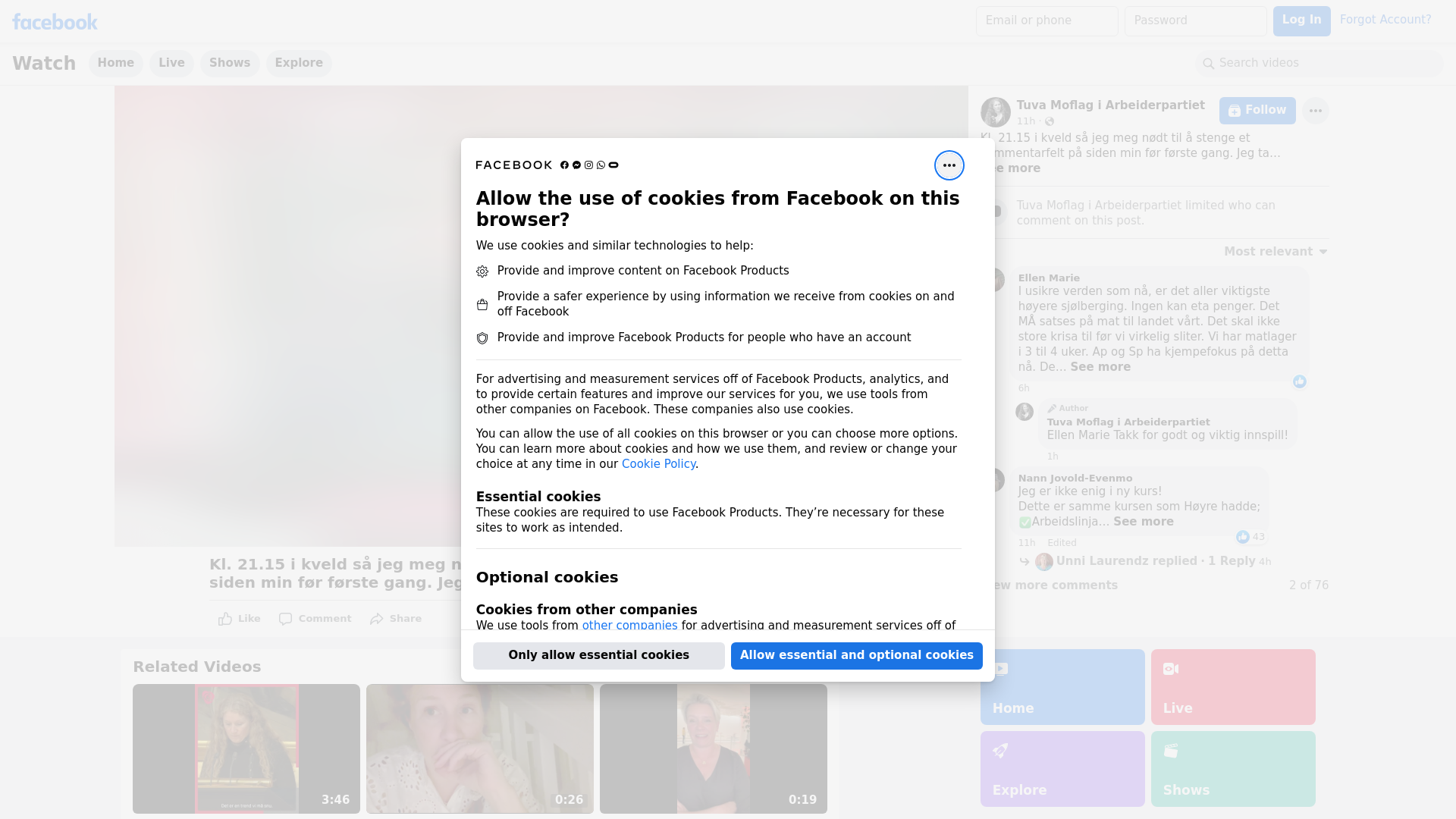Click the Forgot Account? link
This screenshot has height=819, width=1456.
pos(1385,20)
